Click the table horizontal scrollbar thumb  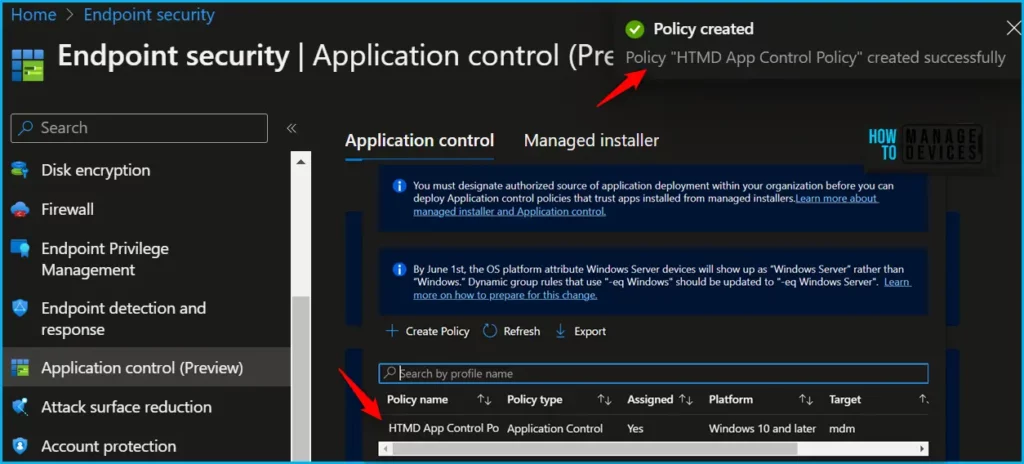click(x=595, y=448)
